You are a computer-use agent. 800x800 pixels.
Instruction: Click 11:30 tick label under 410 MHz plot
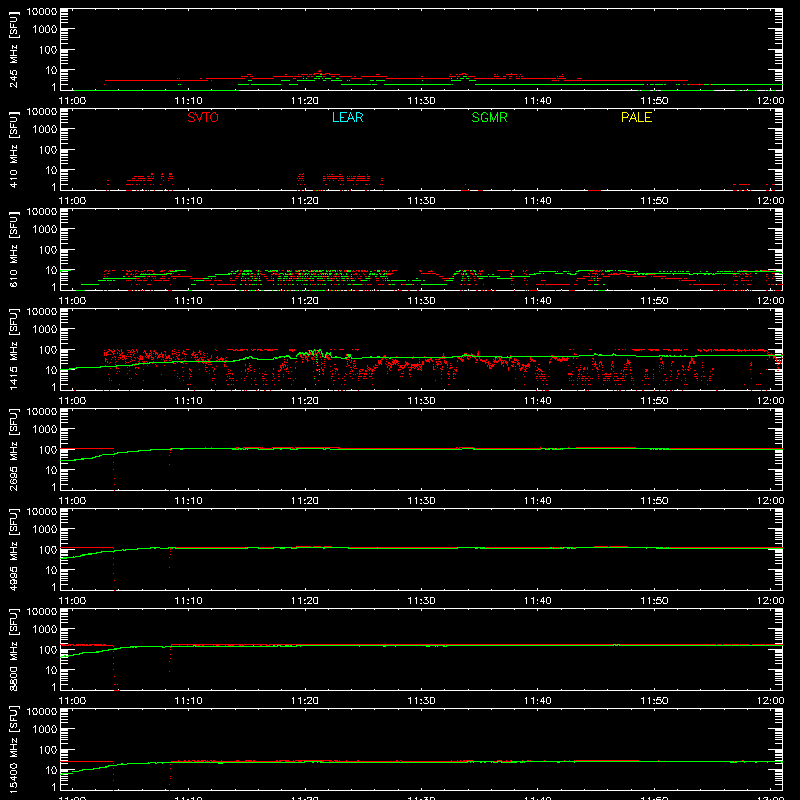coord(421,201)
